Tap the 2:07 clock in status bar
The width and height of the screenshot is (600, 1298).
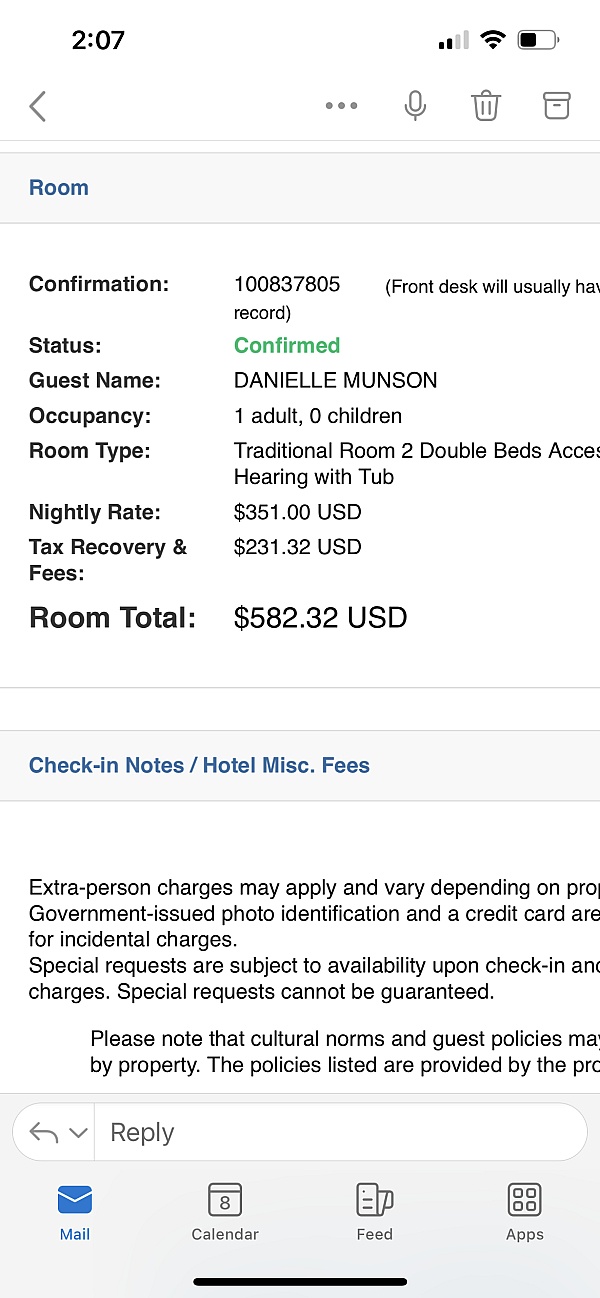click(98, 40)
